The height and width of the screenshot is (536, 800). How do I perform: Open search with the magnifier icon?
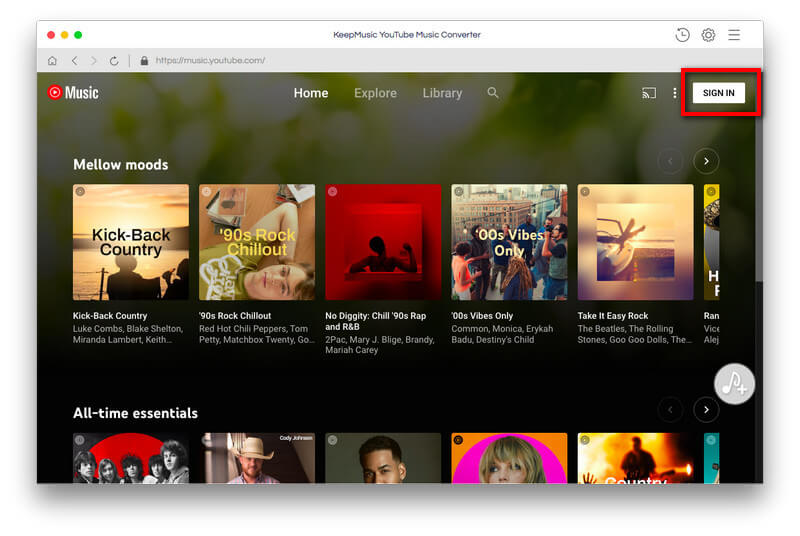[492, 92]
